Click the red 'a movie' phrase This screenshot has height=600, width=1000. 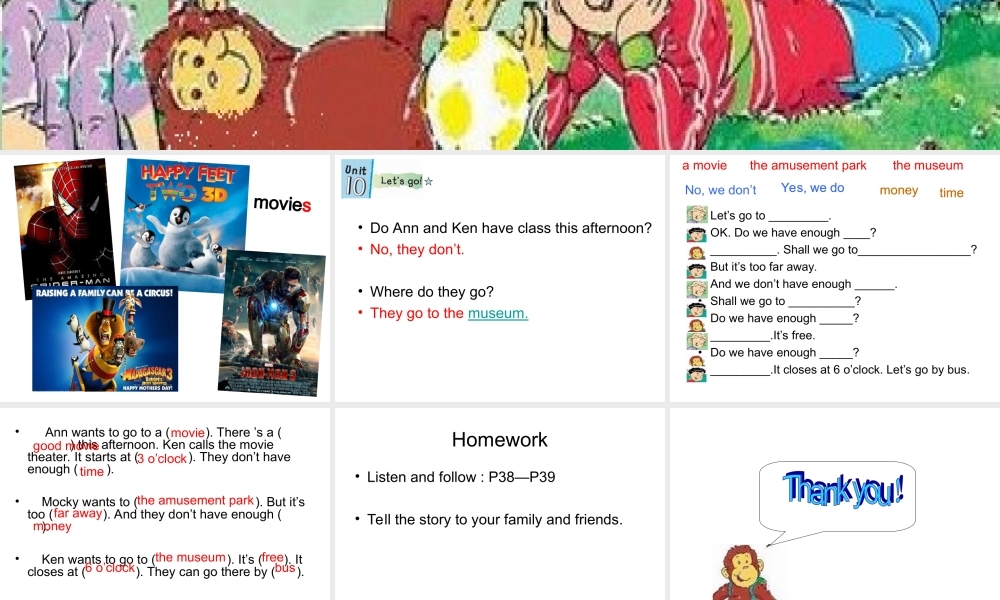(704, 166)
